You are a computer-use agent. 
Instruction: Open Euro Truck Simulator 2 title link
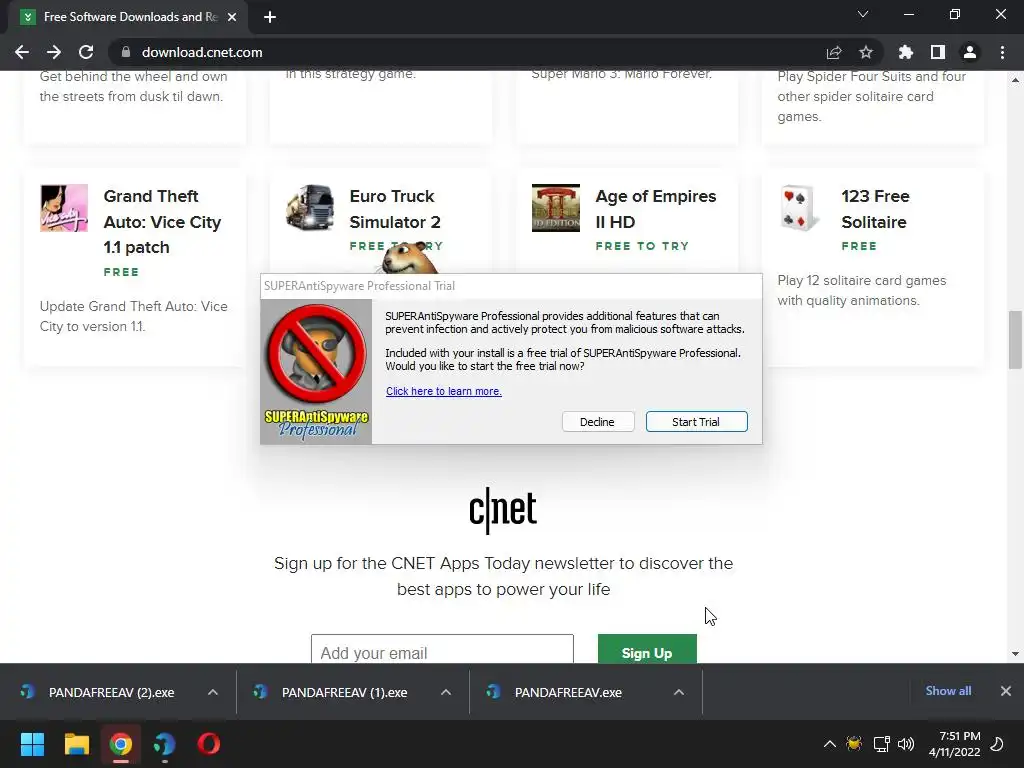[x=395, y=209]
